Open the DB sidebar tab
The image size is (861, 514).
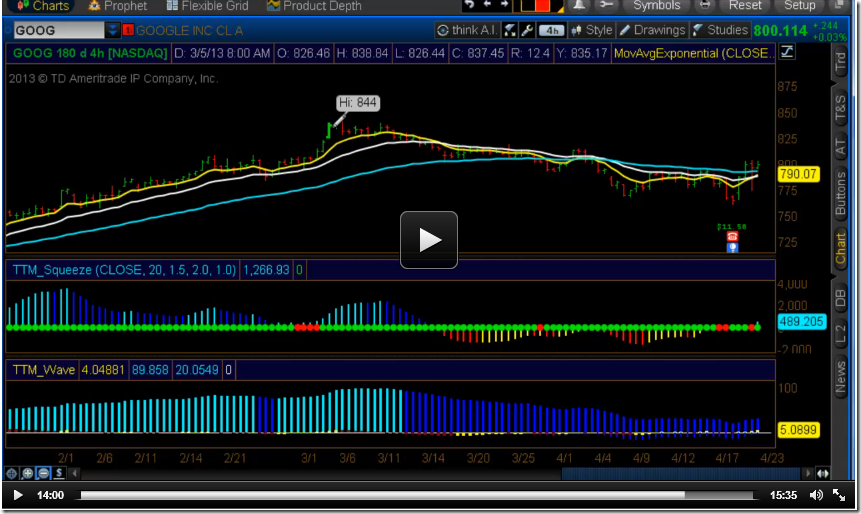pos(840,298)
